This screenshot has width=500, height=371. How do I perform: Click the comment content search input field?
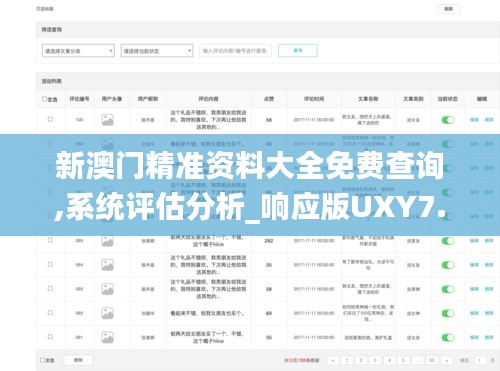pyautogui.click(x=235, y=51)
